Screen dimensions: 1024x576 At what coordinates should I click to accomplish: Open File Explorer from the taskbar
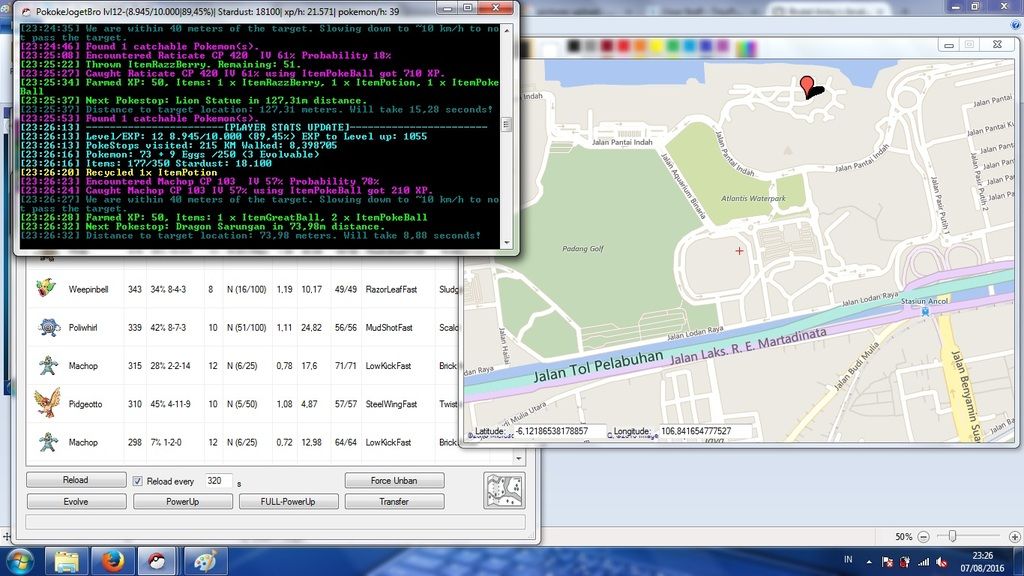[67, 562]
